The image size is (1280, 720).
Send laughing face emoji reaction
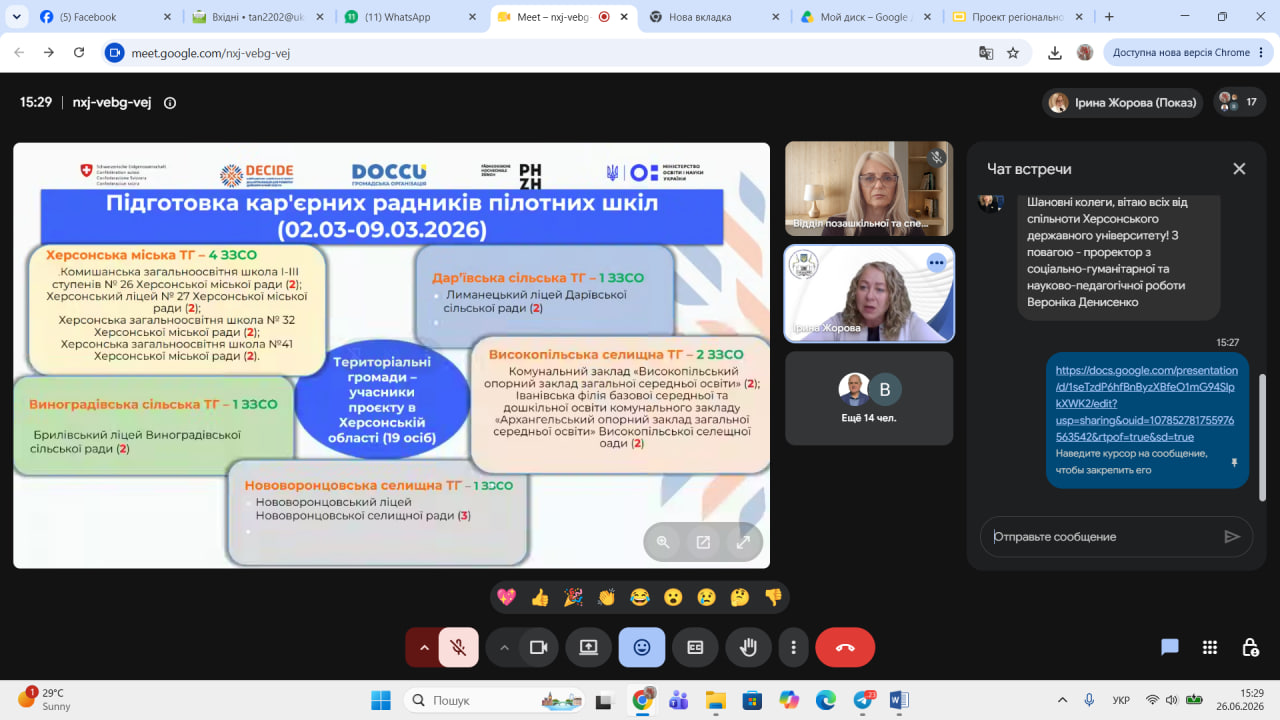point(640,597)
